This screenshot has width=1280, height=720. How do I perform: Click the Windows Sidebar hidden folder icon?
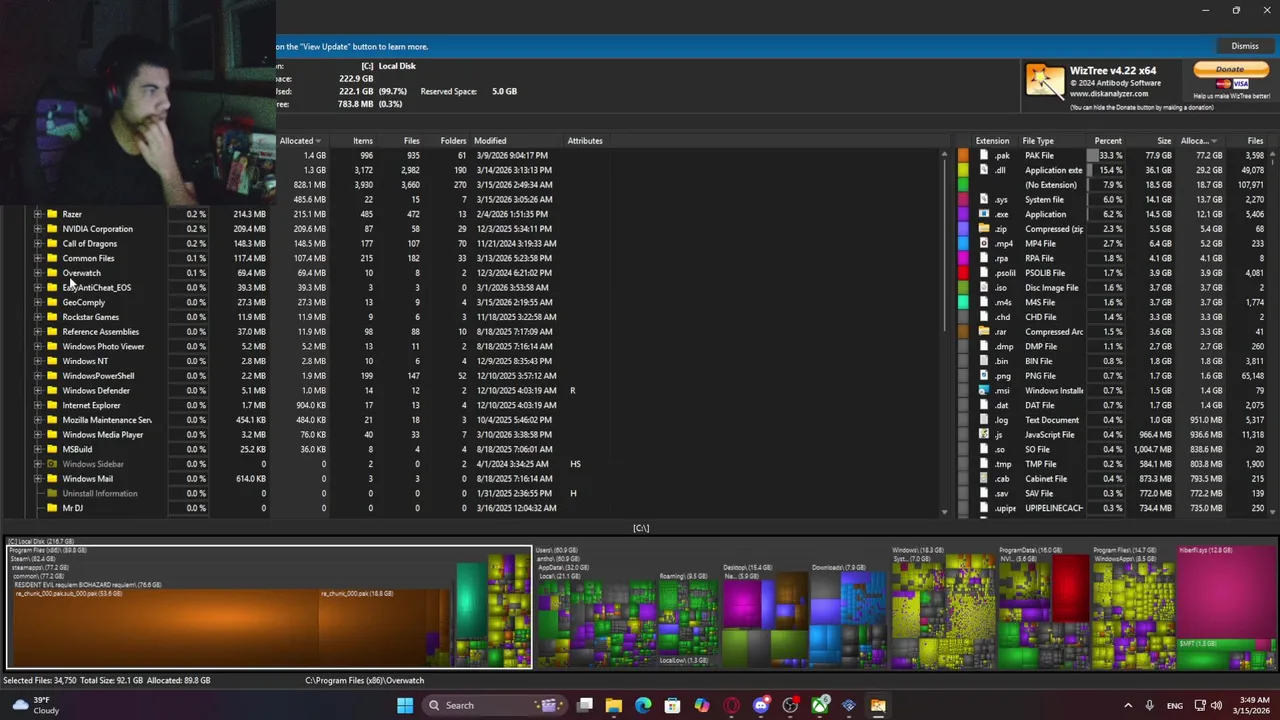pos(52,464)
